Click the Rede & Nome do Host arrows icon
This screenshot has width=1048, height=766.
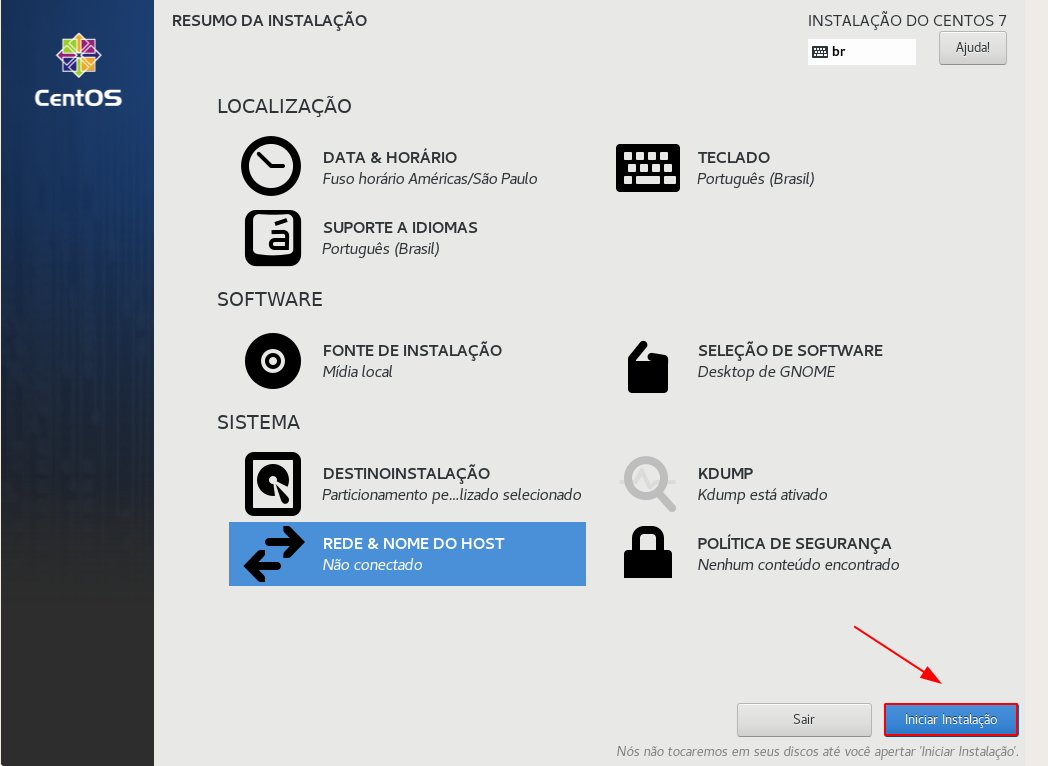(x=274, y=554)
